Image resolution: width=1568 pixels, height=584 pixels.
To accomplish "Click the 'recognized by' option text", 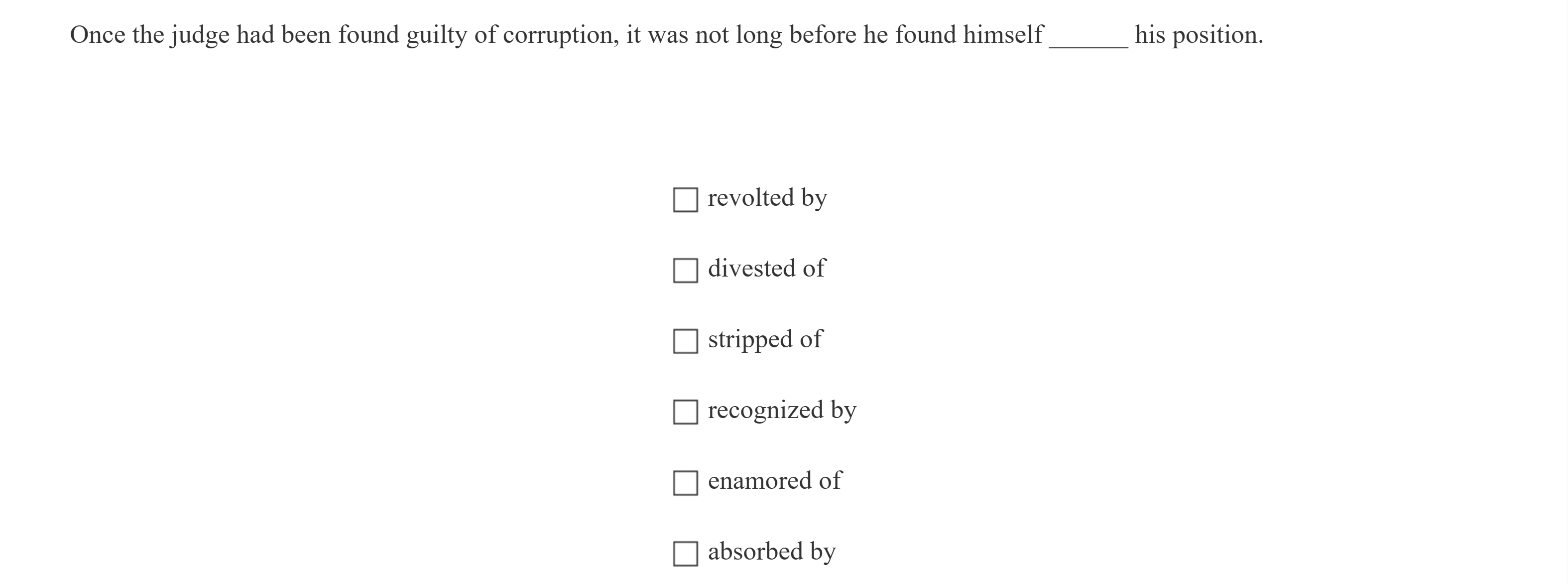I will 782,410.
